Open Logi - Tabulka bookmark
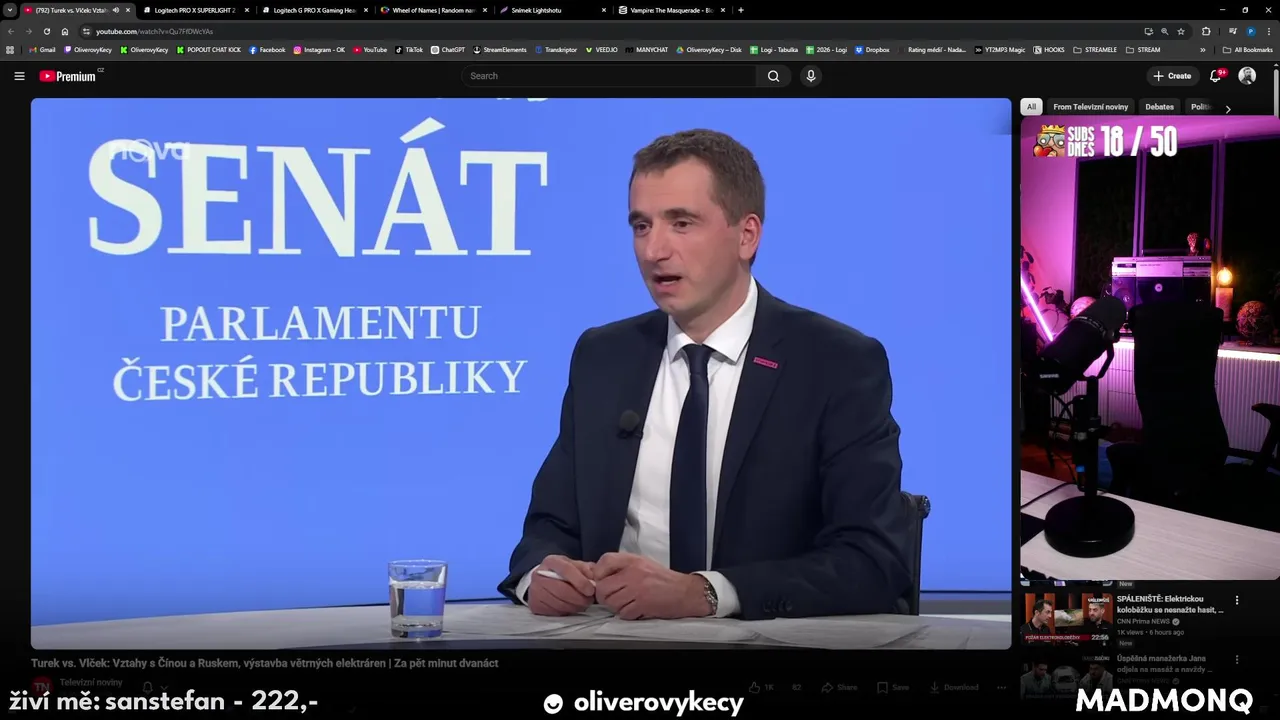 (774, 50)
